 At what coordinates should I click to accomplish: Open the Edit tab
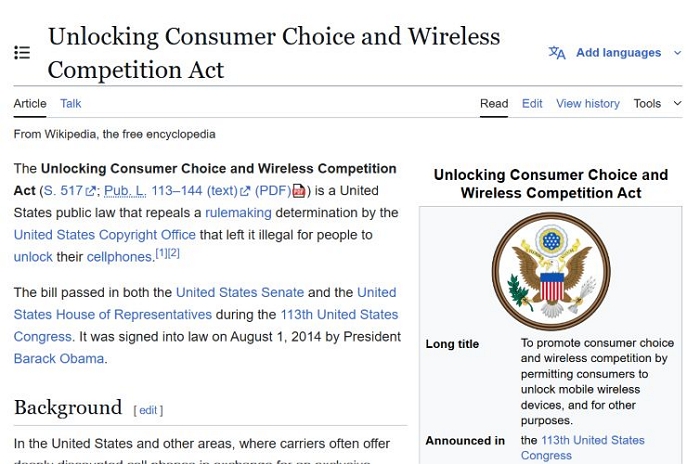(x=532, y=103)
